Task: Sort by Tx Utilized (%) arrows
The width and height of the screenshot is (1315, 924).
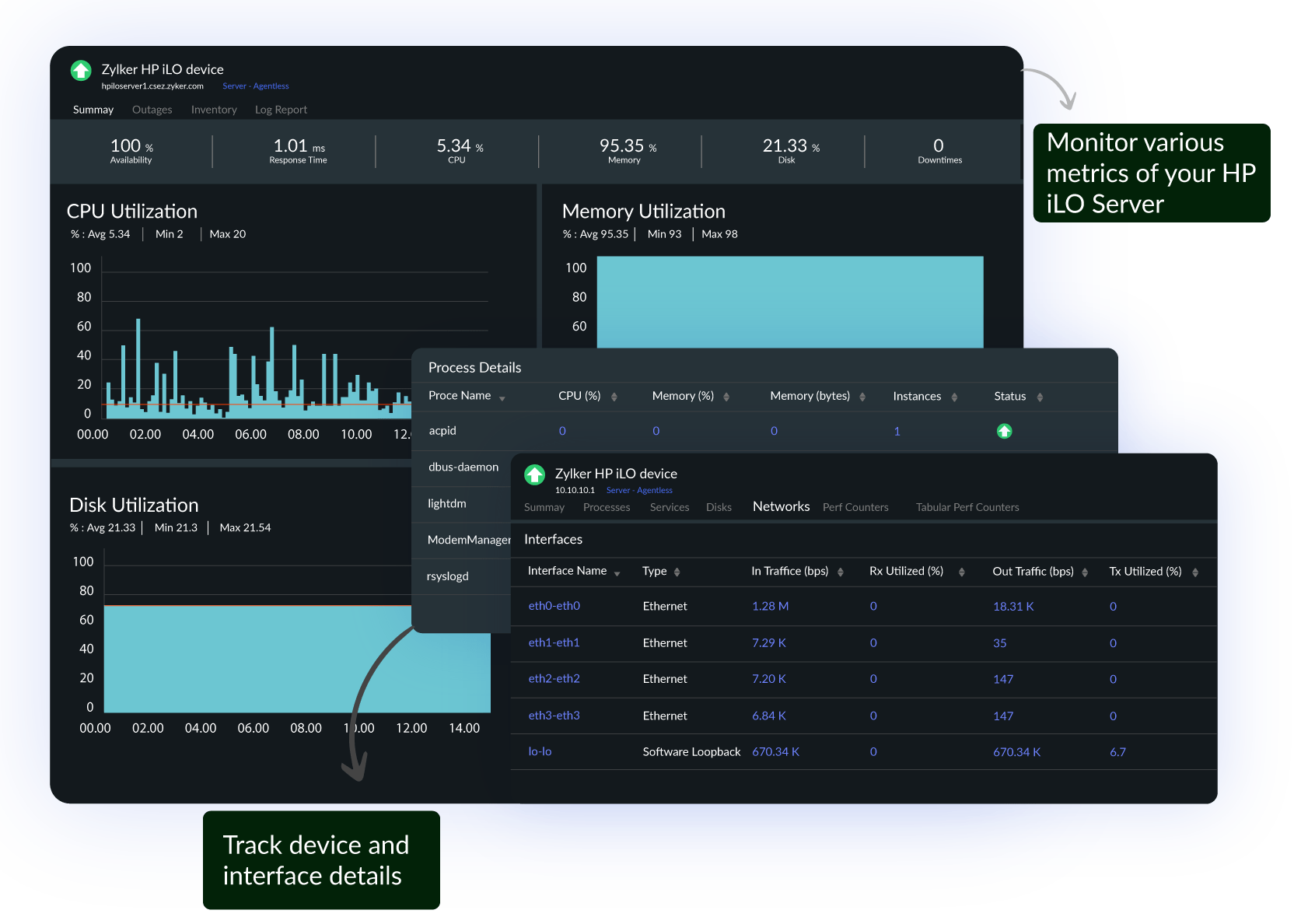Action: click(1194, 572)
